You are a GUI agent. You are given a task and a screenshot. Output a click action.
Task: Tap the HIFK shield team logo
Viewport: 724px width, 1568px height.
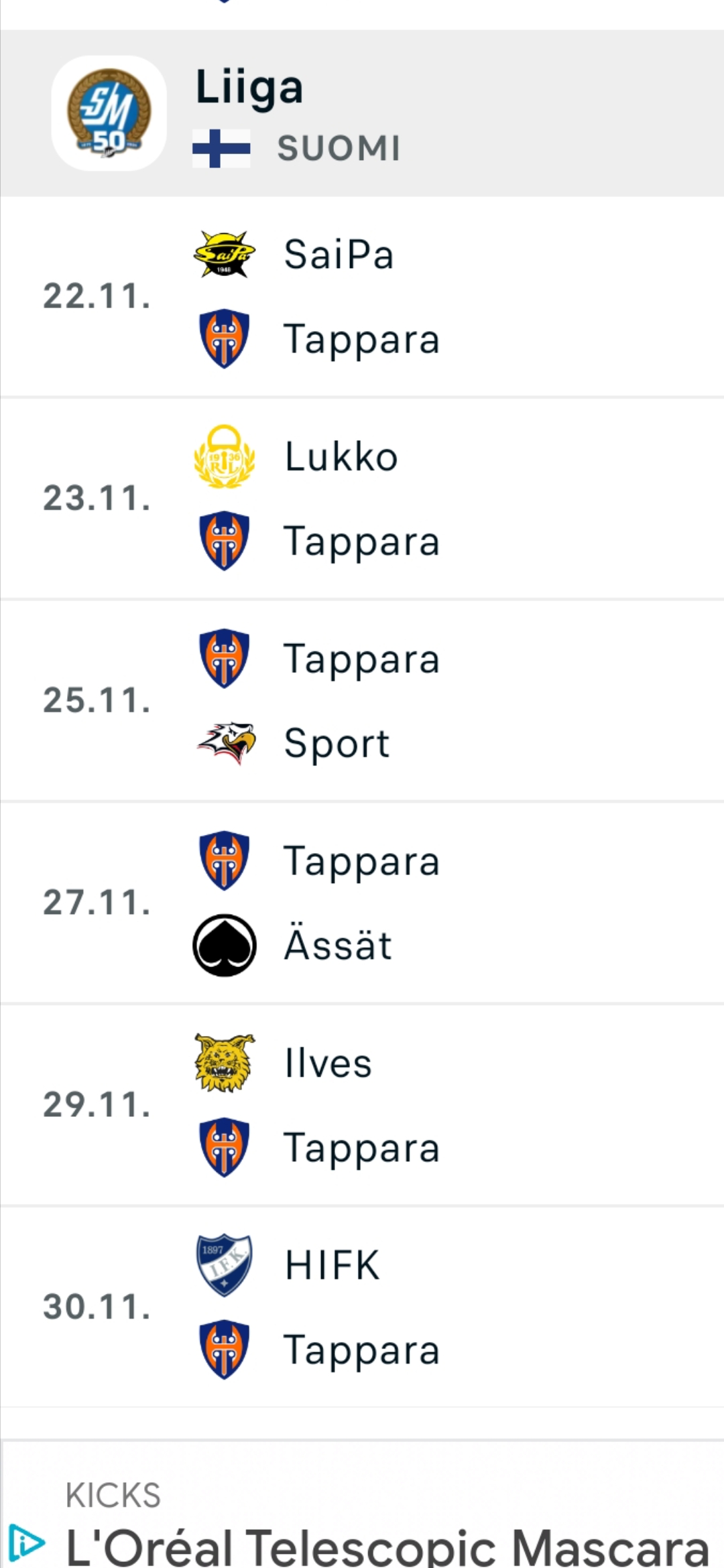pos(225,1265)
